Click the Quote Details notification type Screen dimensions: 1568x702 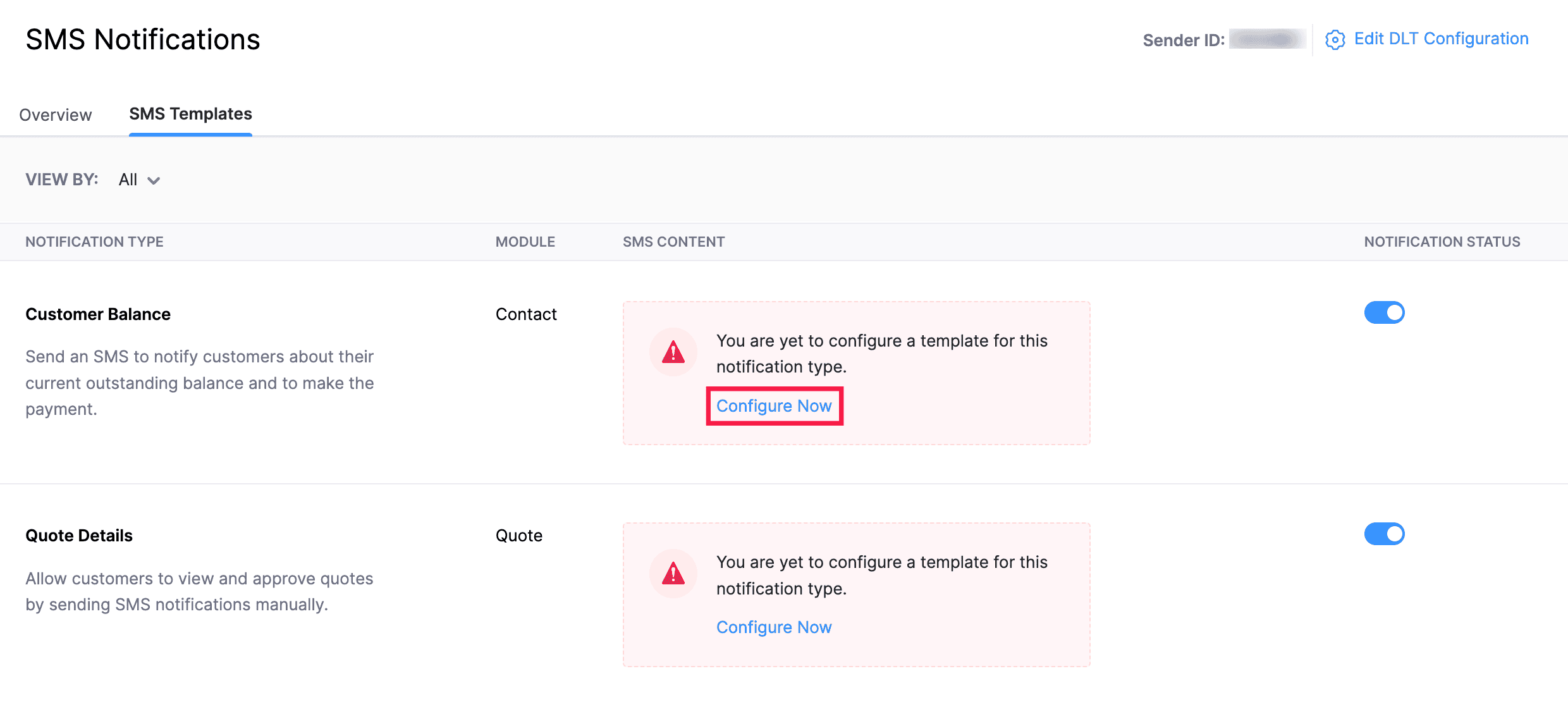(x=79, y=535)
